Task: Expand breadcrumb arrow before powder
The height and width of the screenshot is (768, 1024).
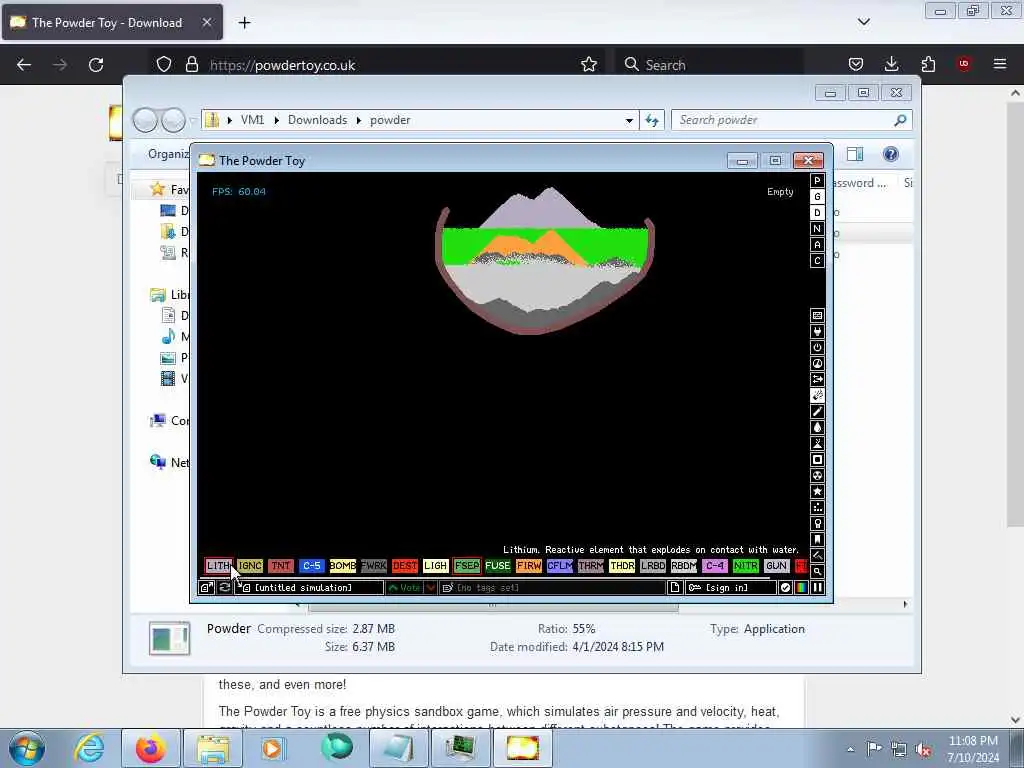Action: [x=359, y=120]
